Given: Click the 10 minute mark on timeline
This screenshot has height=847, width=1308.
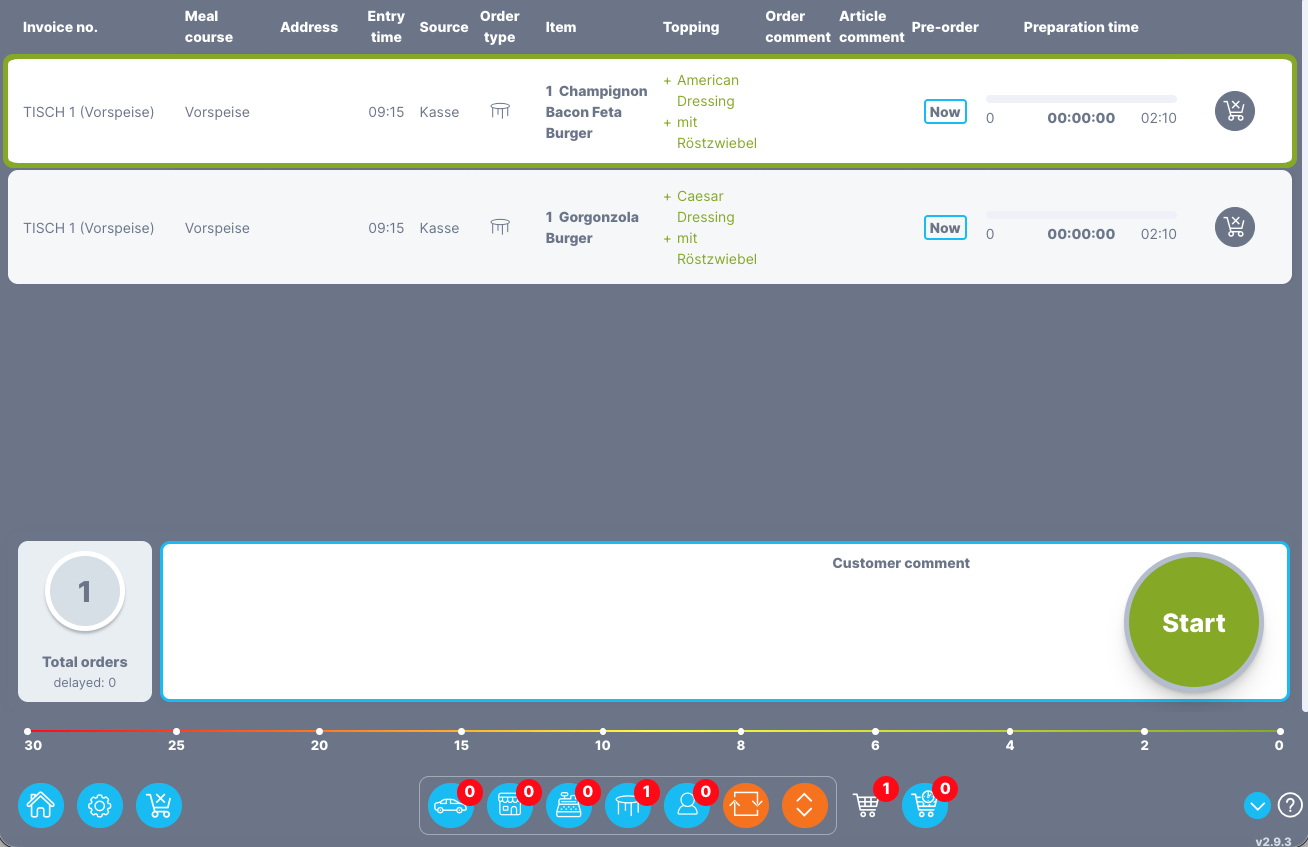Looking at the screenshot, I should (x=603, y=732).
